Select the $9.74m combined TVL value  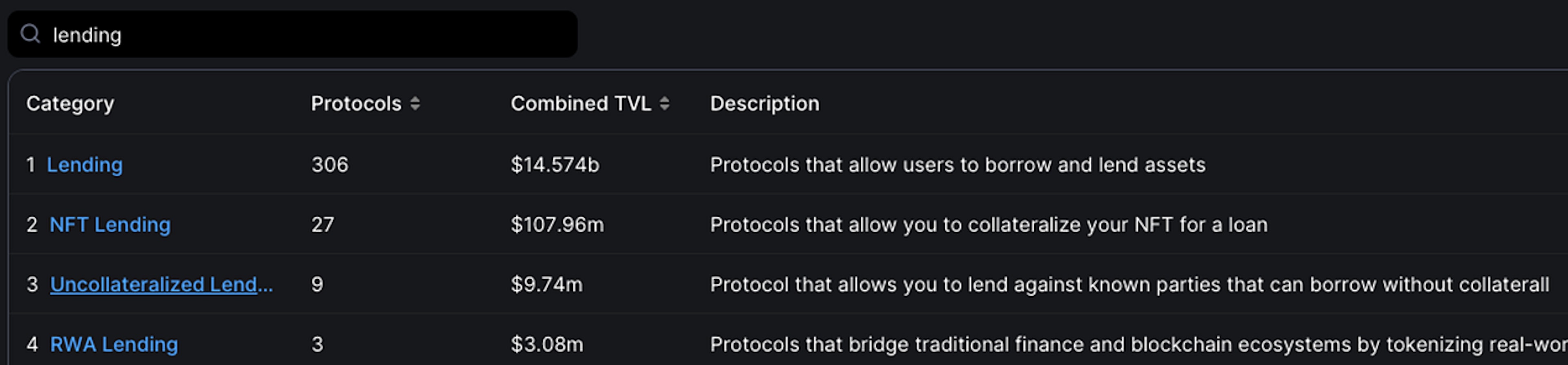click(x=547, y=284)
